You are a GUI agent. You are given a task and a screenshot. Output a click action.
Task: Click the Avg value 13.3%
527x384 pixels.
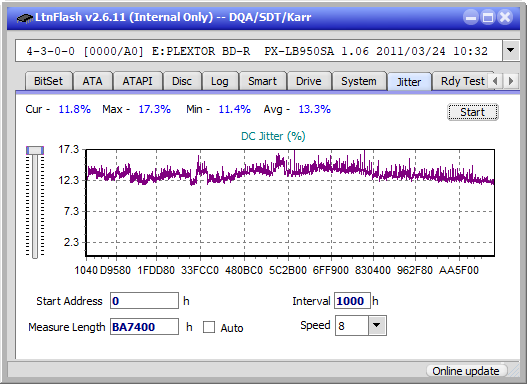point(315,109)
